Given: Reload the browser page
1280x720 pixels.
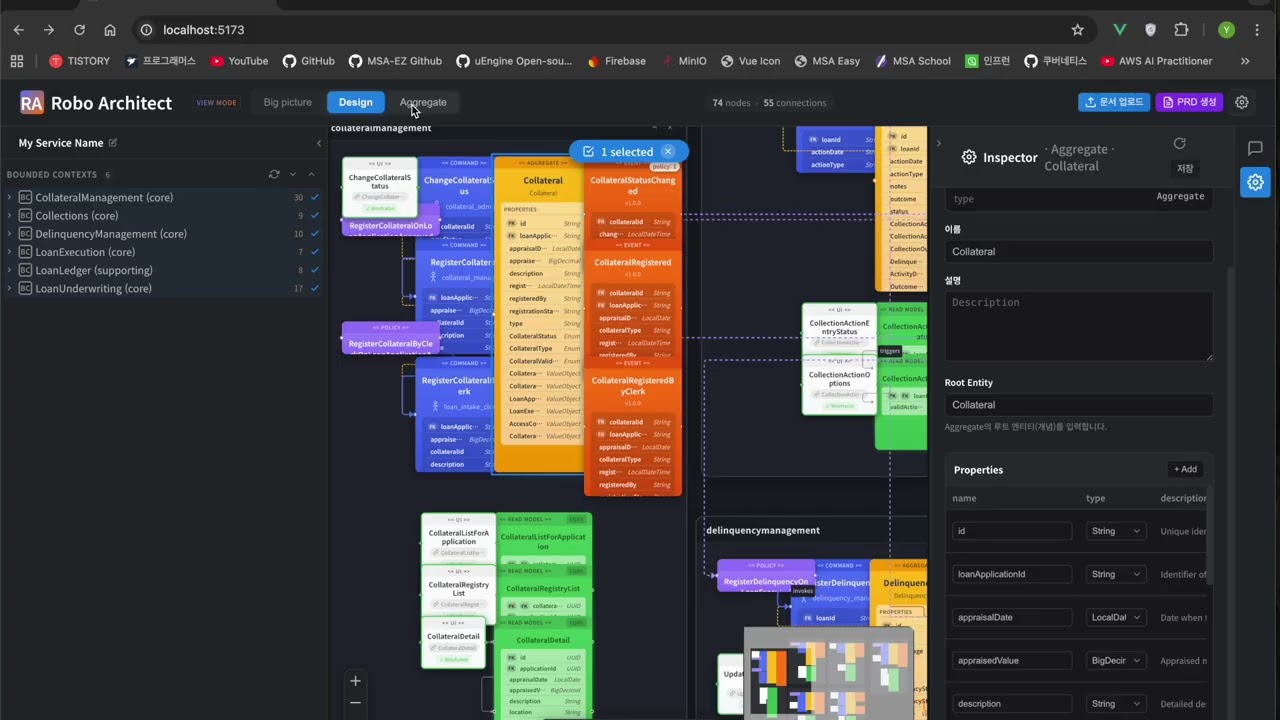Looking at the screenshot, I should tap(80, 30).
